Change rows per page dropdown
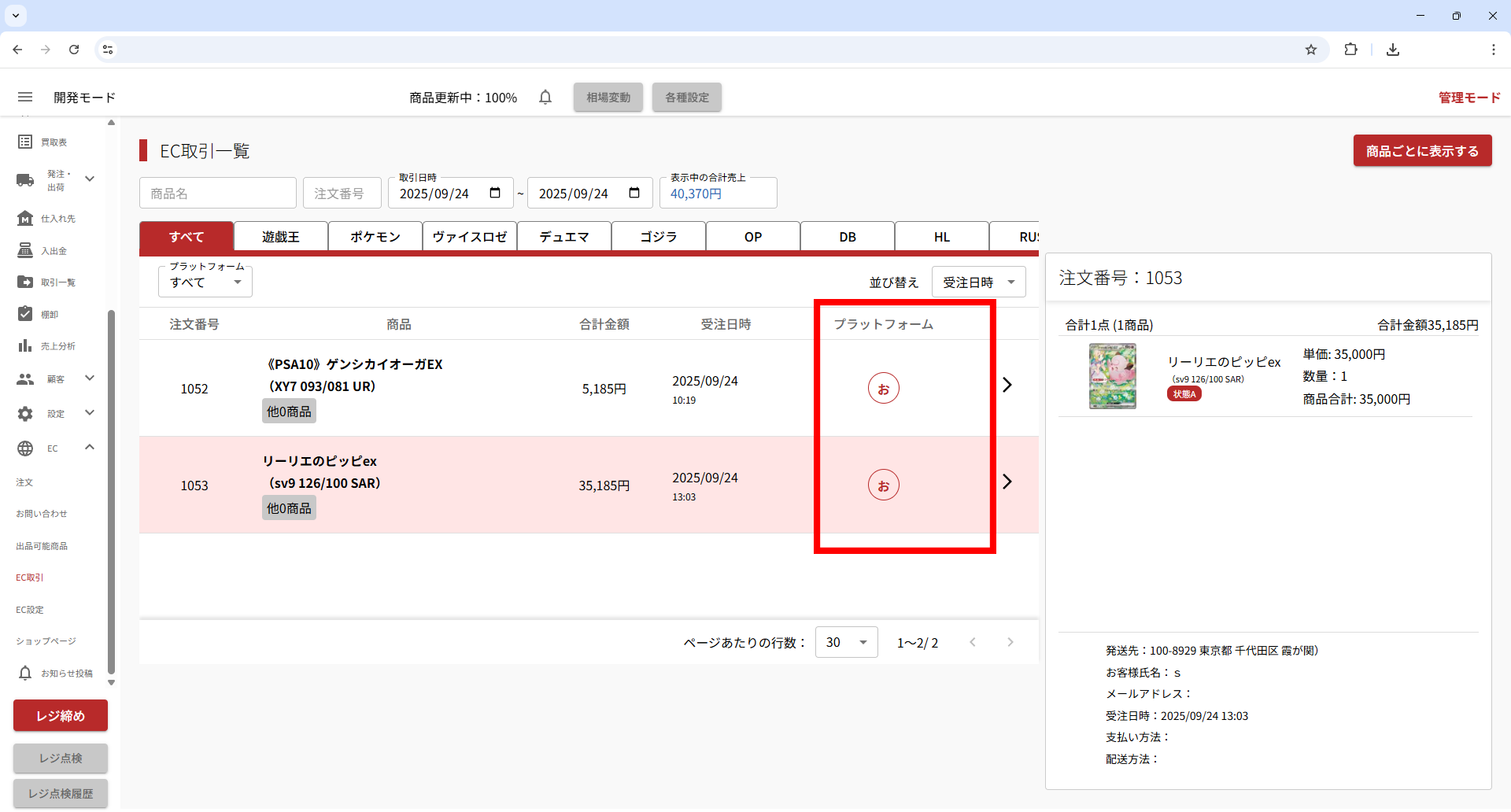 coord(846,643)
